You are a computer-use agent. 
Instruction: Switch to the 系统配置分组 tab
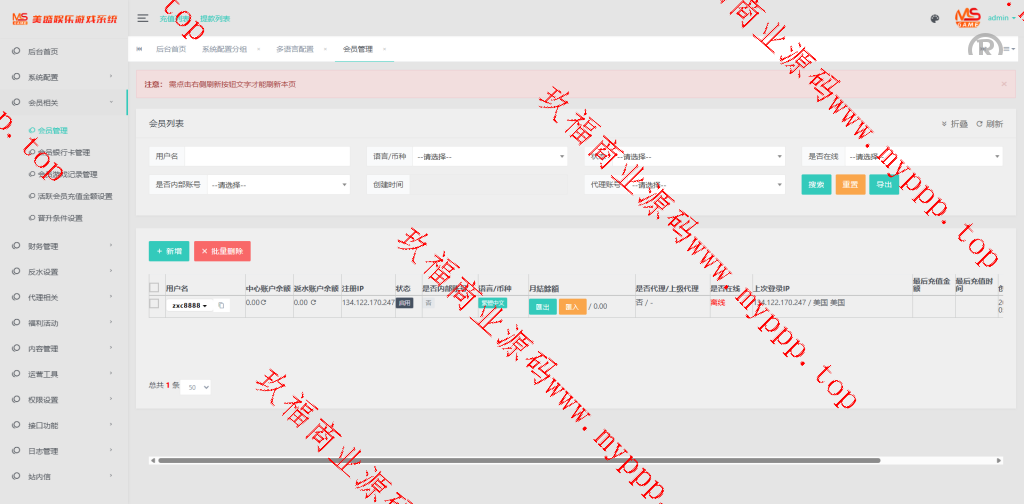coord(224,49)
